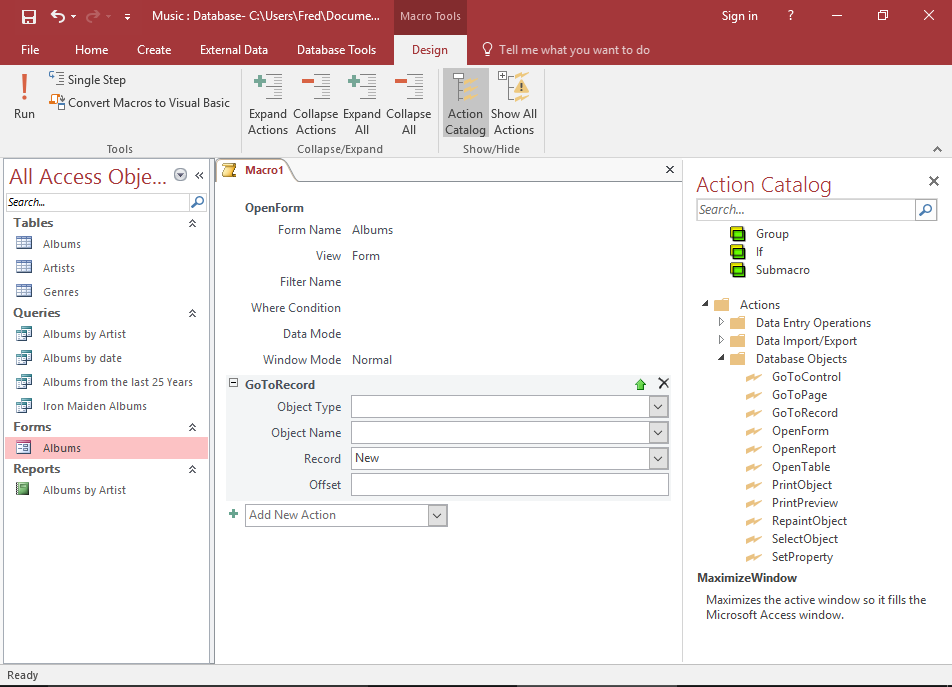Click the Collapse All icon
Image resolution: width=952 pixels, height=687 pixels.
tap(409, 104)
